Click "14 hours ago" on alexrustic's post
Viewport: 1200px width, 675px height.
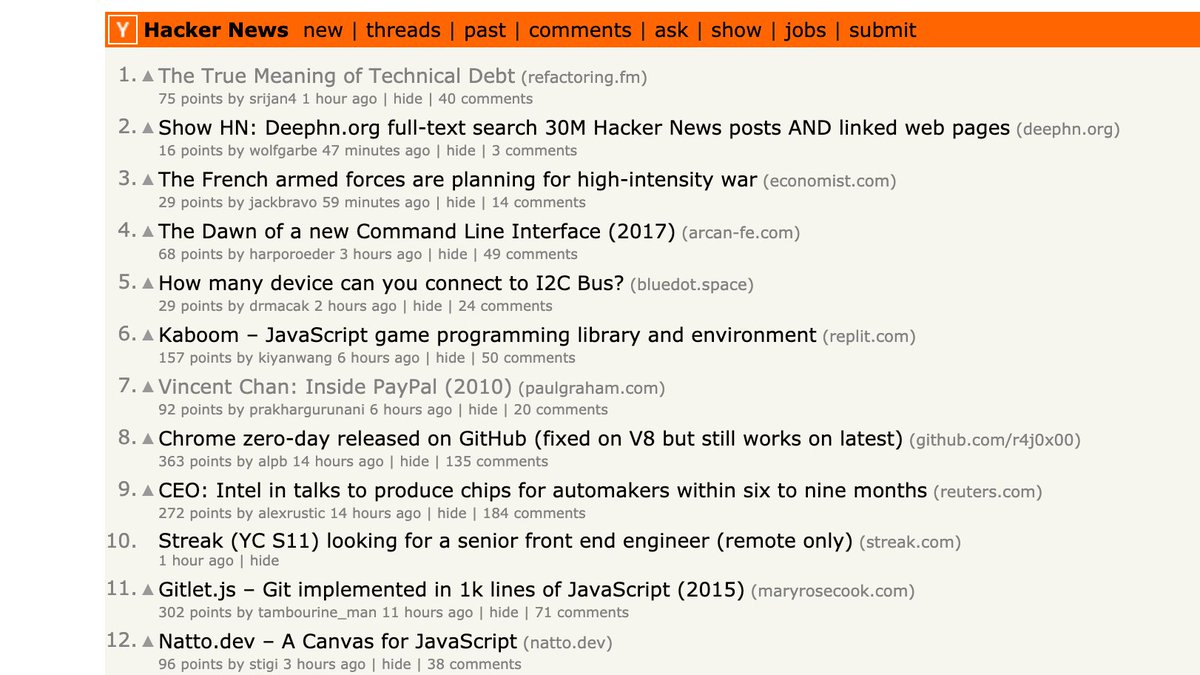(376, 513)
